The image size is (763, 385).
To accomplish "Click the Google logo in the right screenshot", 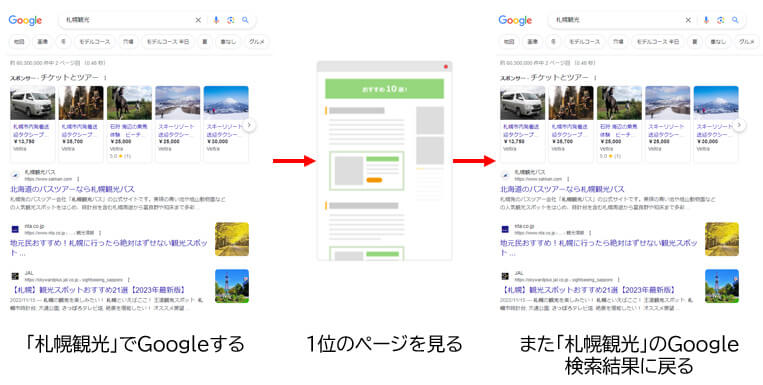I will [515, 20].
